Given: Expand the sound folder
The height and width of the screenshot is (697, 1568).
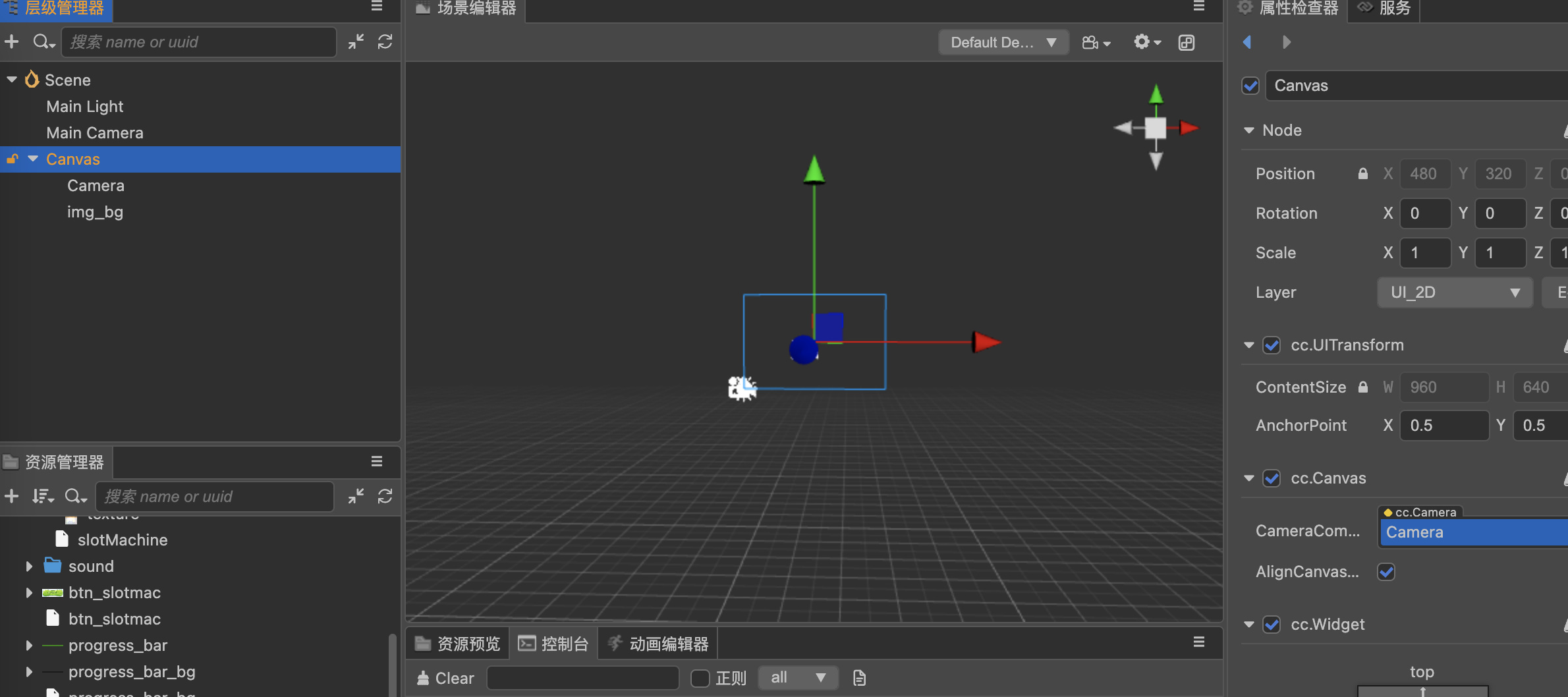Looking at the screenshot, I should tap(29, 567).
